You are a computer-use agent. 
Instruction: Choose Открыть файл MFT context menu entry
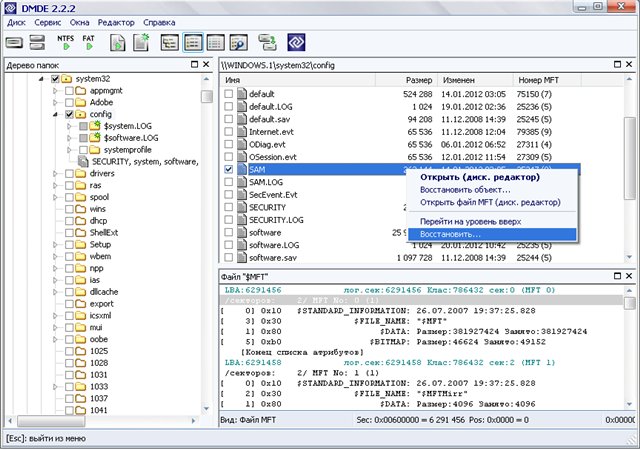pos(490,203)
